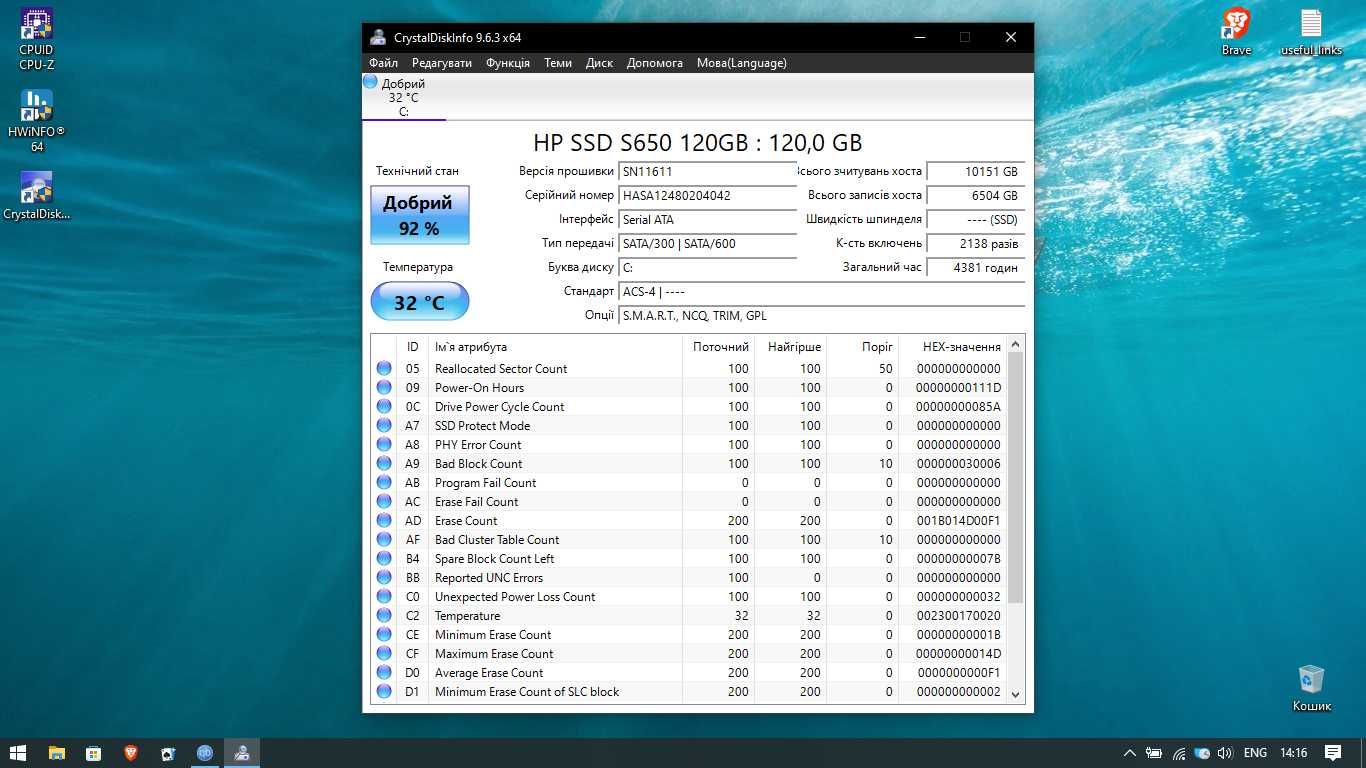Click the ENG language indicator
The width and height of the screenshot is (1366, 768).
pos(1255,753)
